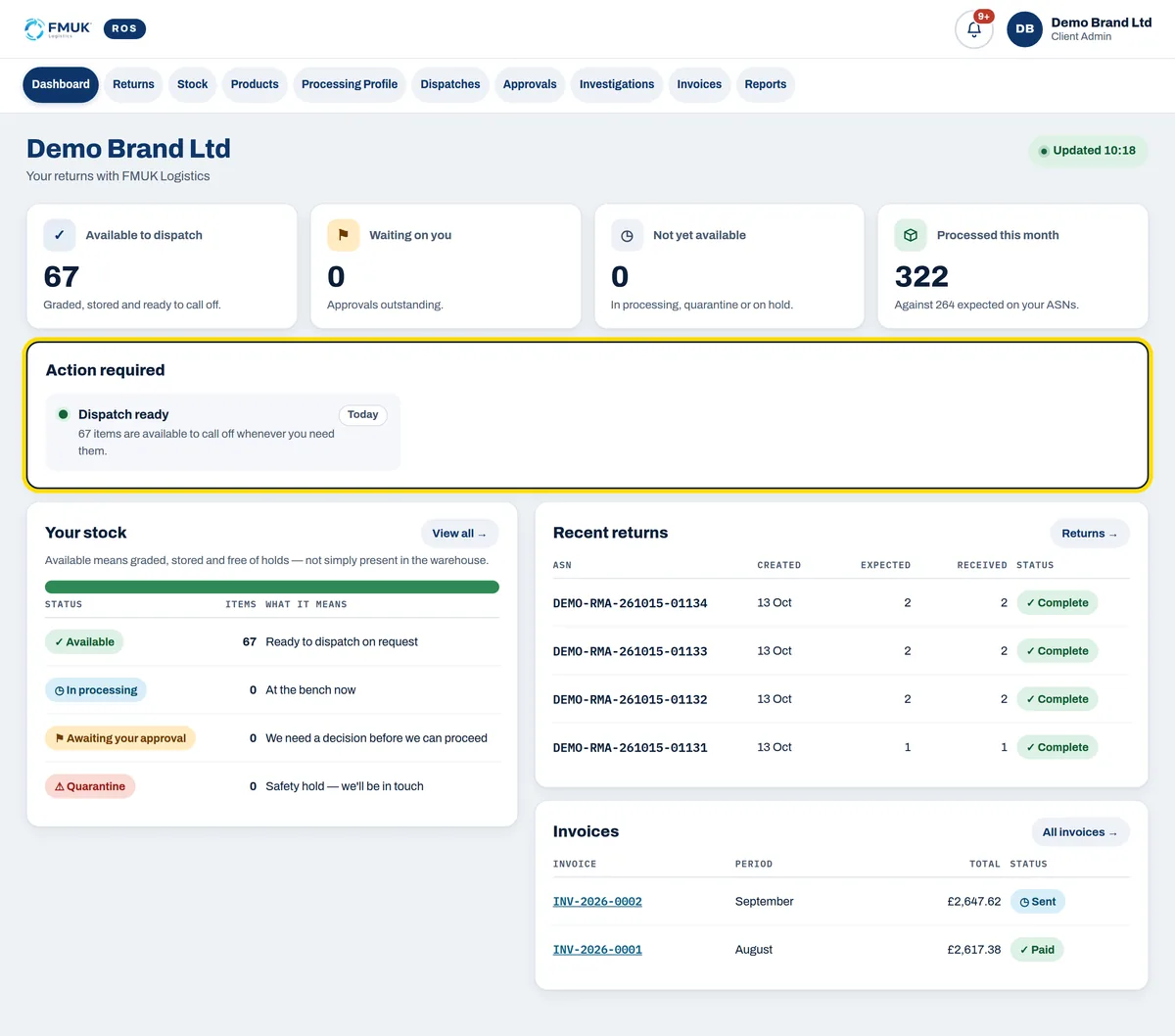Click the 322 processed count
The image size is (1175, 1036).
coord(921,277)
